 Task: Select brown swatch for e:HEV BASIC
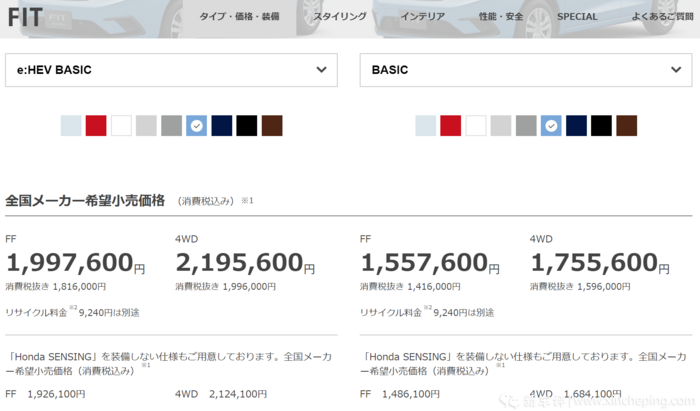click(x=272, y=125)
